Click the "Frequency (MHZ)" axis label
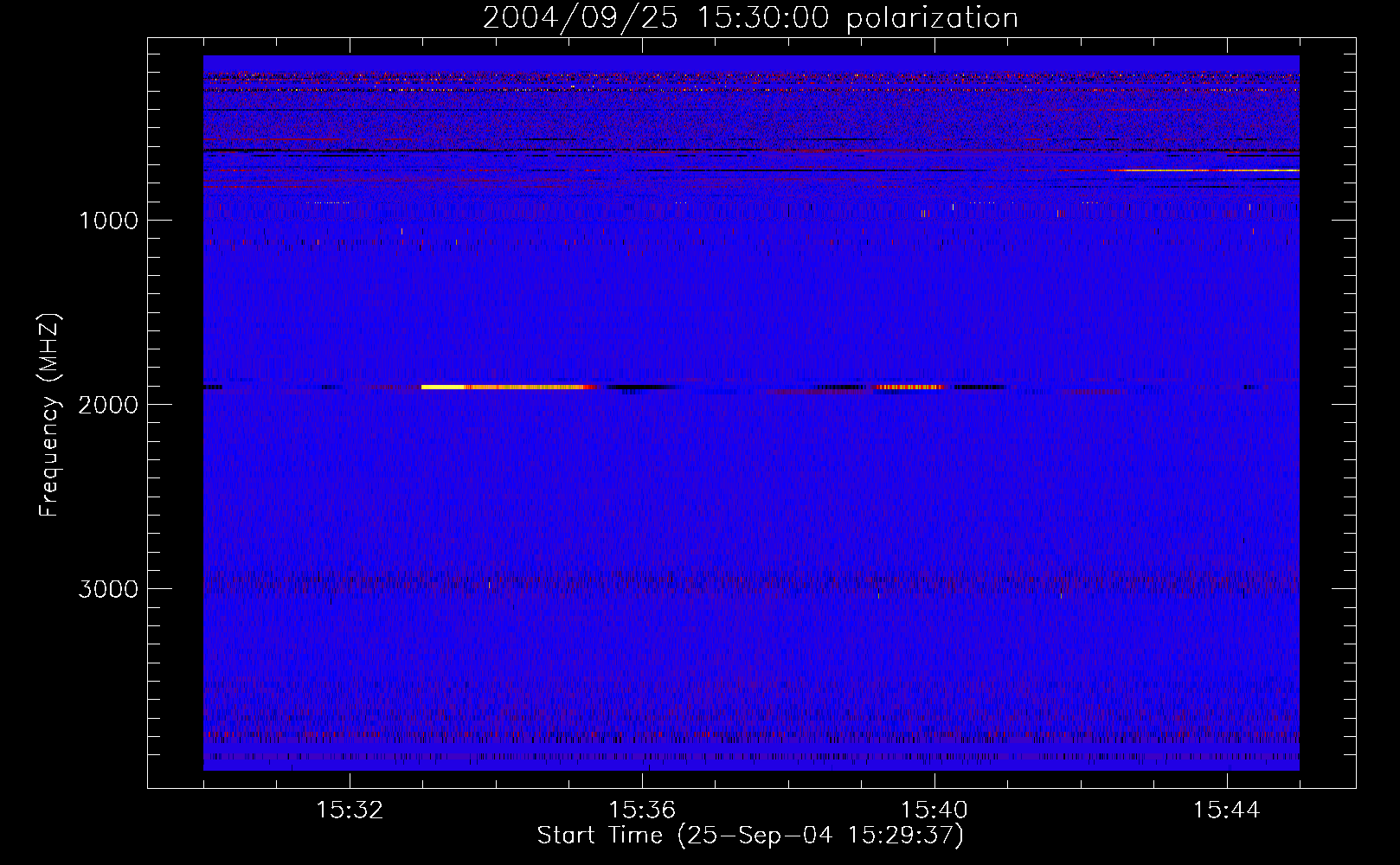1400x865 pixels. [x=49, y=414]
